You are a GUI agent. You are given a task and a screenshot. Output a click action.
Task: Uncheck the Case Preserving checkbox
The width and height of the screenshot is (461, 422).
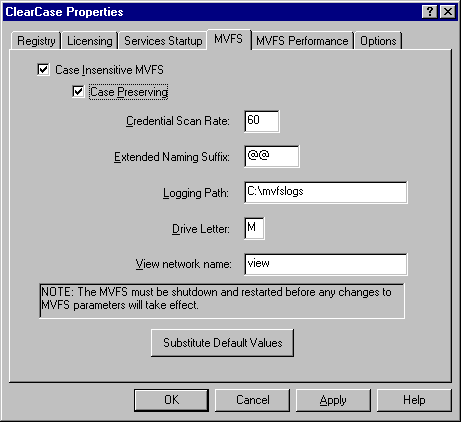click(78, 91)
